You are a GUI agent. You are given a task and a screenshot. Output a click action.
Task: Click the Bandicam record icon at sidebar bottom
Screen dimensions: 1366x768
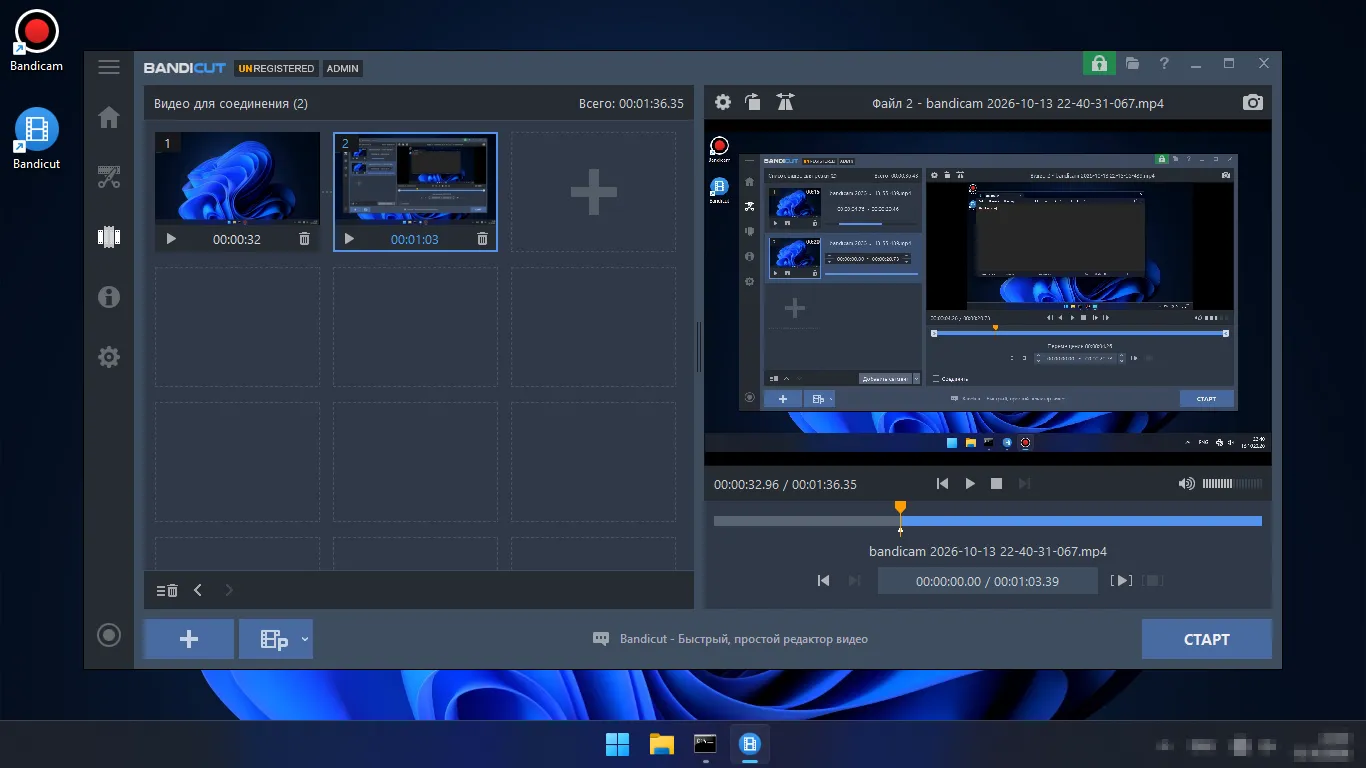point(109,635)
